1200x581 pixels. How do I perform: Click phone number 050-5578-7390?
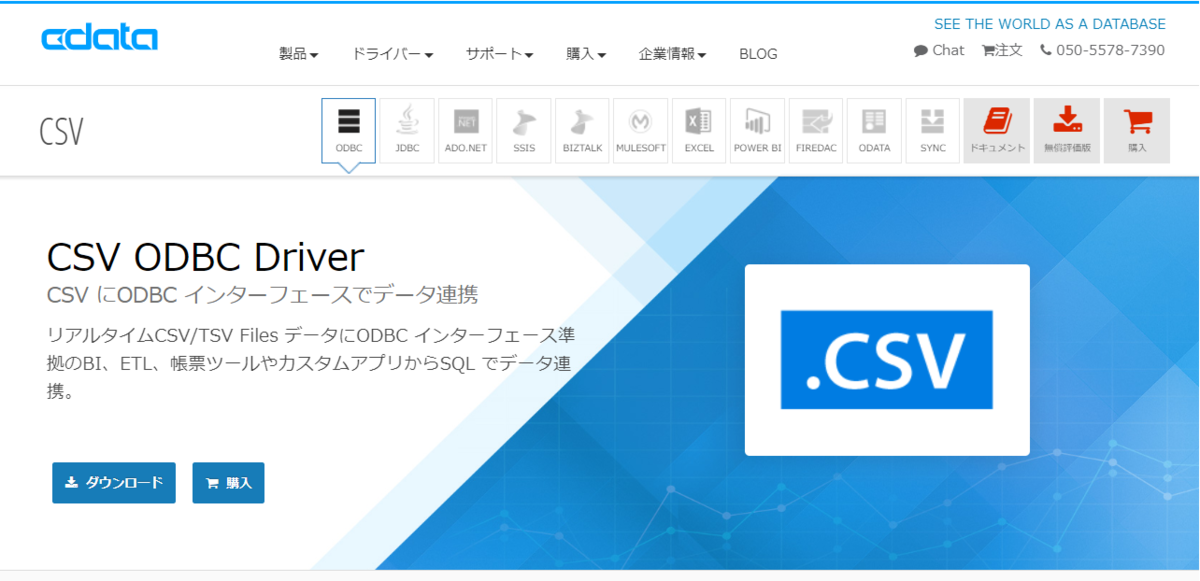1102,50
